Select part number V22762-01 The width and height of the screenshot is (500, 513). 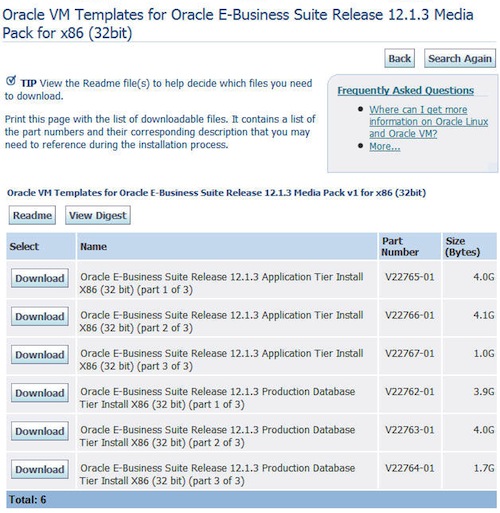pos(410,392)
